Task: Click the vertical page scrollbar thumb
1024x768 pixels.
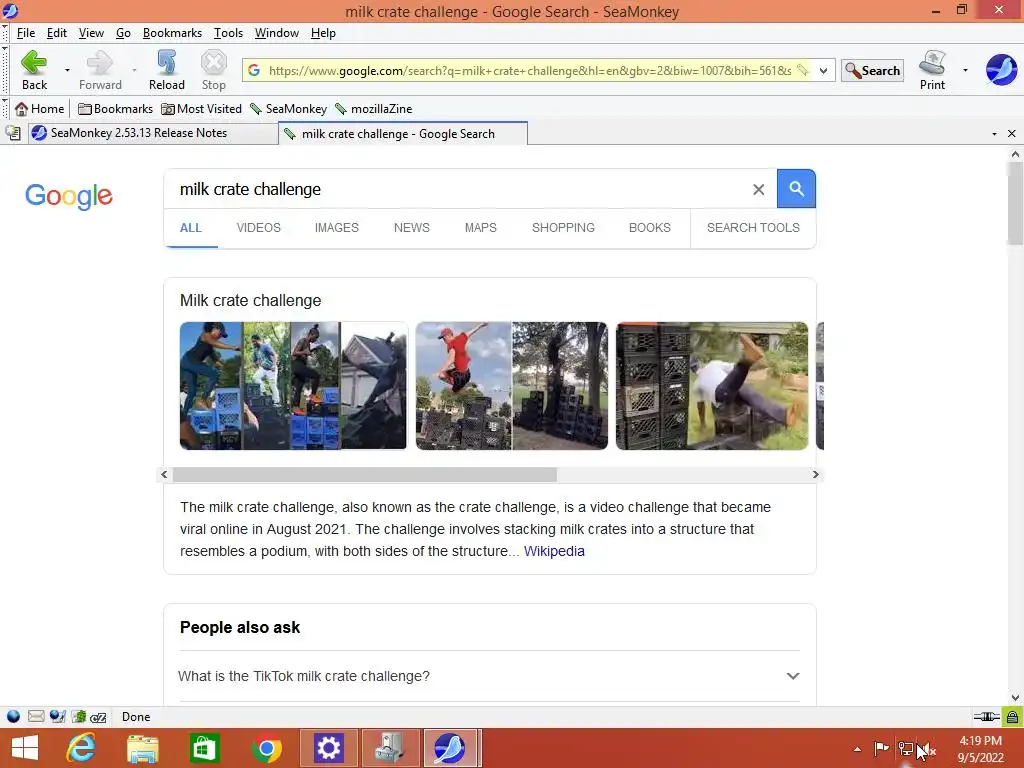Action: click(x=1015, y=204)
